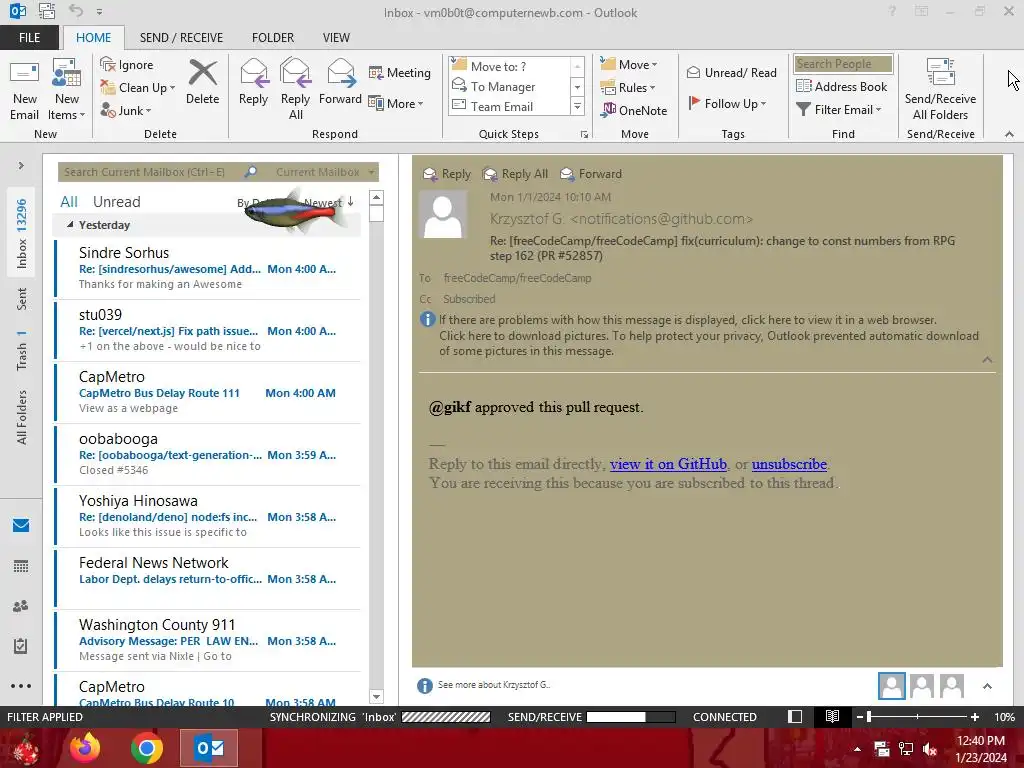This screenshot has width=1024, height=768.
Task: Switch to People view
Action: point(21,606)
